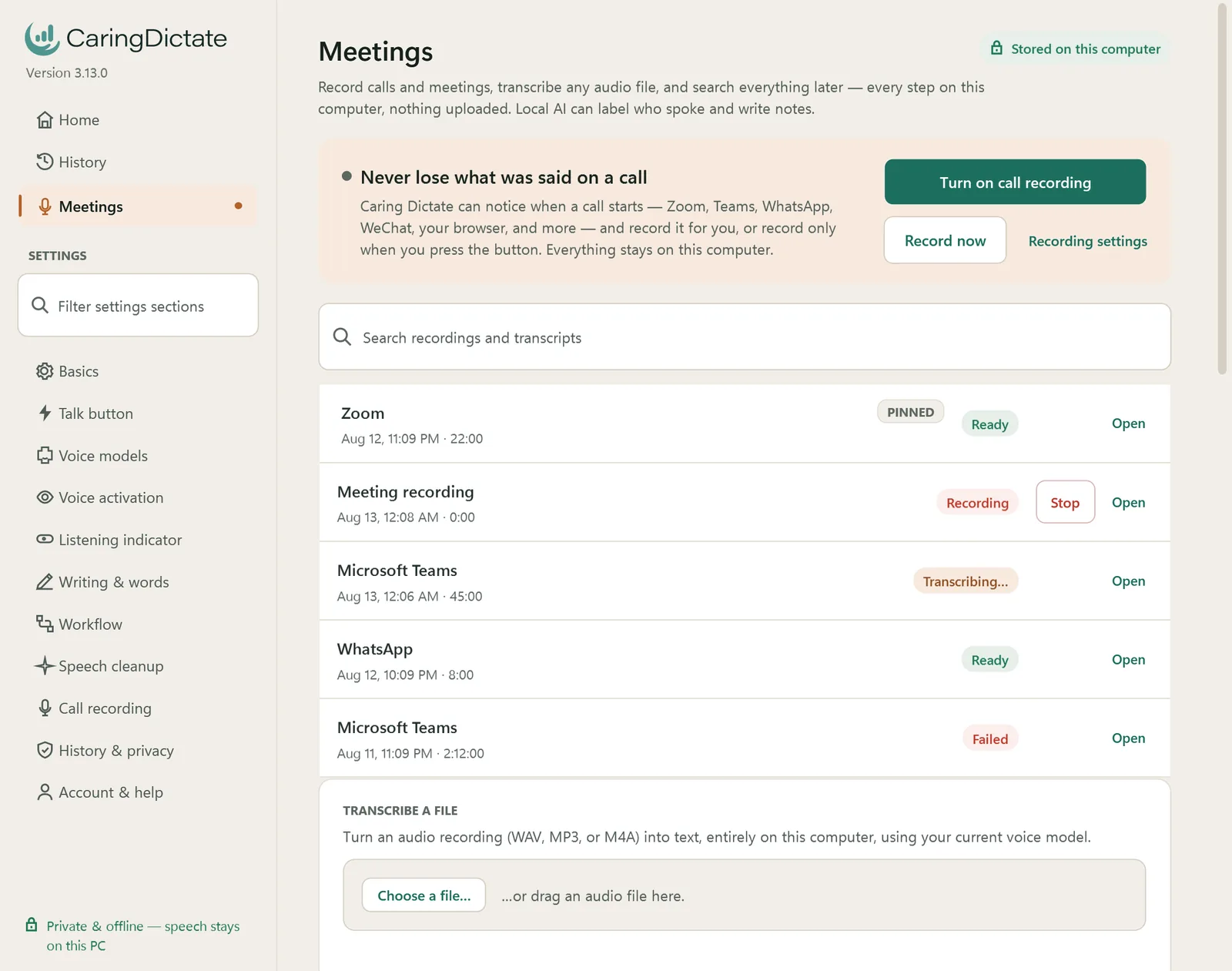The image size is (1232, 971).
Task: Click the Workflow diagram icon
Action: [x=45, y=624]
